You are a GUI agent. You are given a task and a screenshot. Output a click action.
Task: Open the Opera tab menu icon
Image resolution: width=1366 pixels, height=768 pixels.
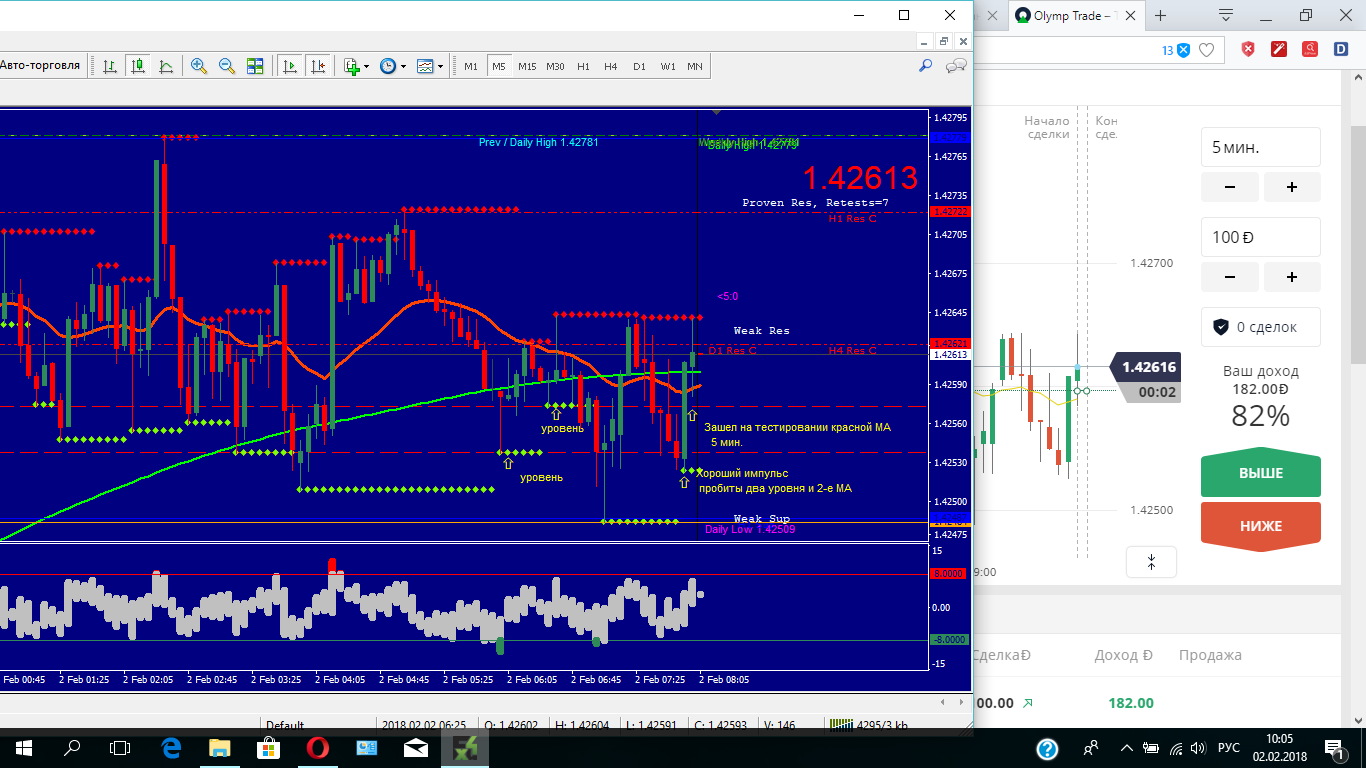point(1225,15)
